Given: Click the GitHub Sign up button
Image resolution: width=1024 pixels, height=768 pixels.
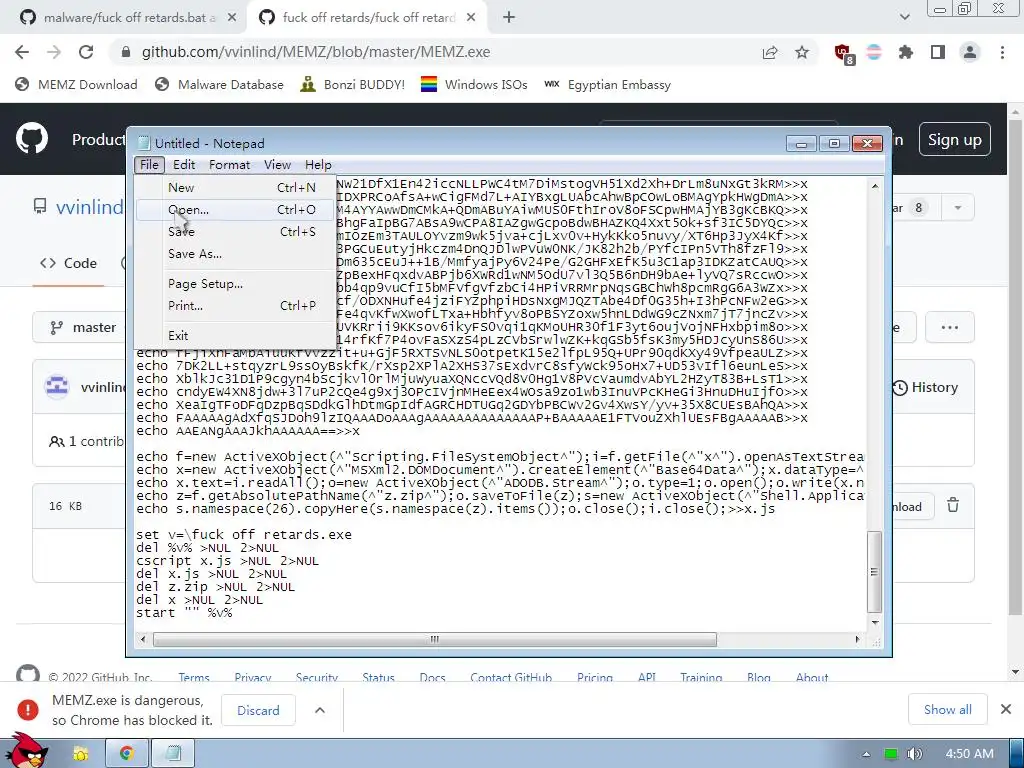Looking at the screenshot, I should pyautogui.click(x=954, y=140).
